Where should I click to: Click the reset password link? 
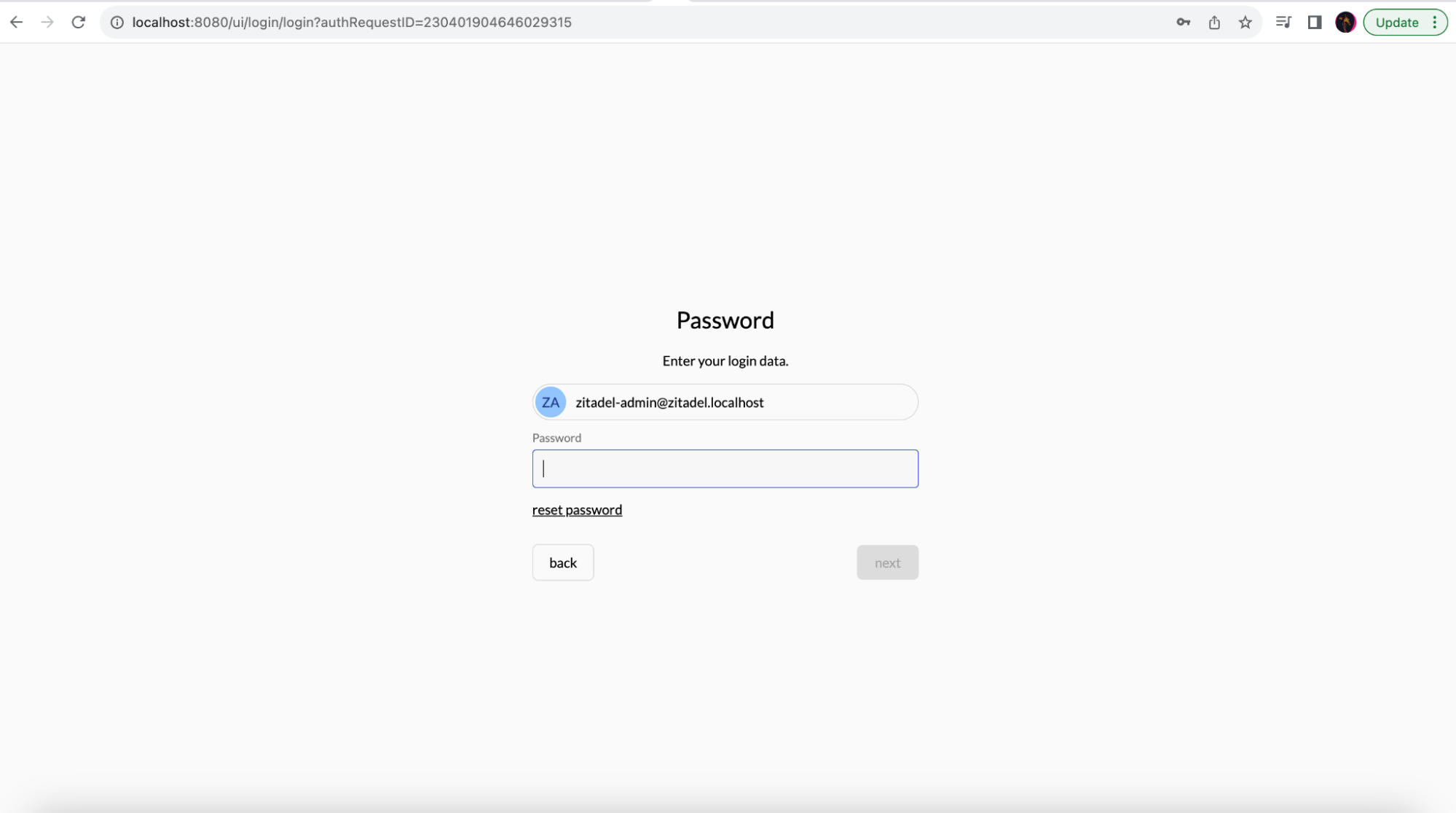[x=577, y=509]
